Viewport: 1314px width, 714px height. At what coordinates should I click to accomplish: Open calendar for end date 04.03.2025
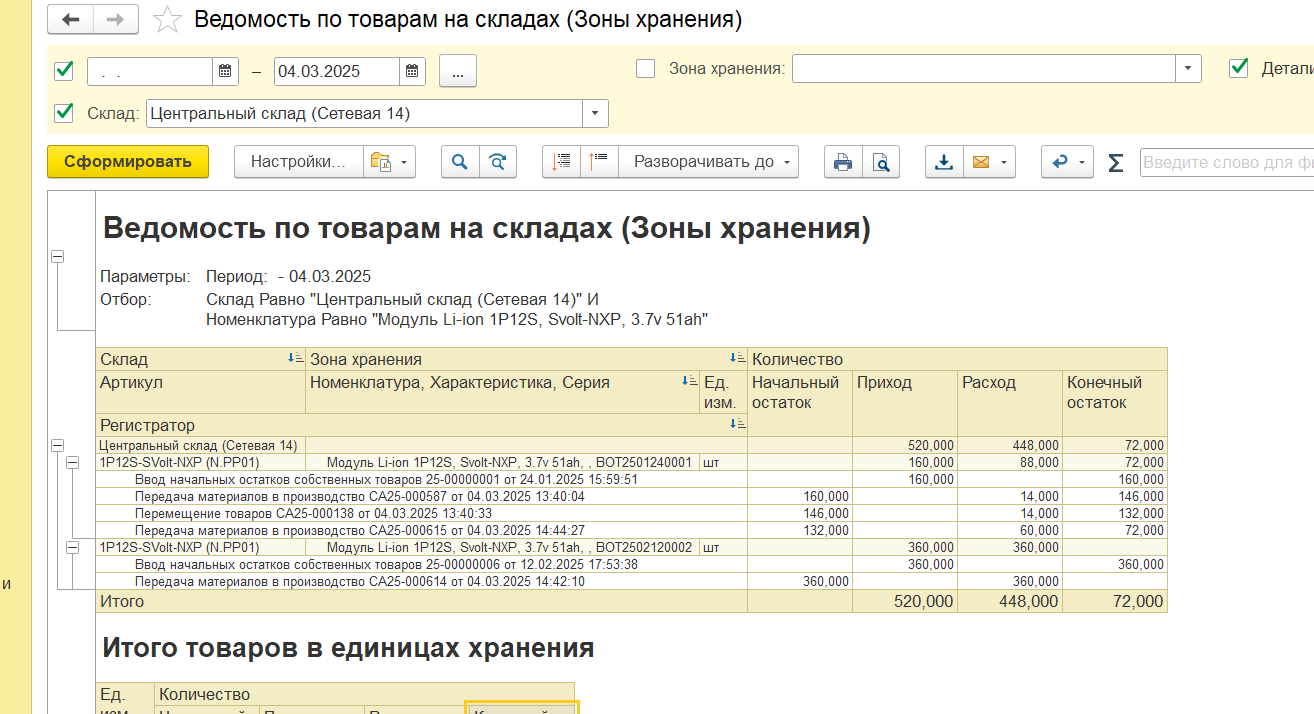412,71
